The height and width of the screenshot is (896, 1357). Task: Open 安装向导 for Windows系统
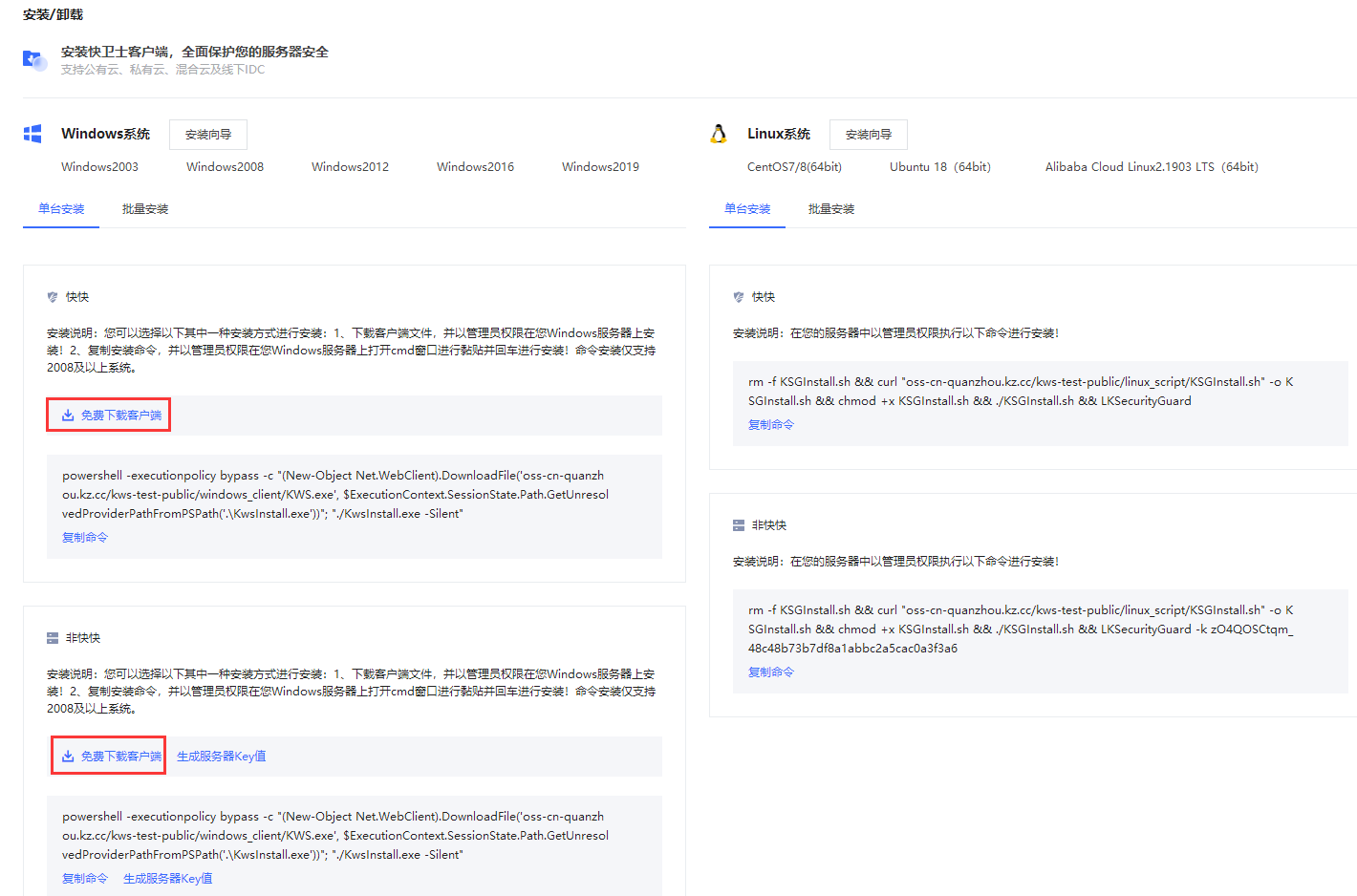tap(208, 135)
